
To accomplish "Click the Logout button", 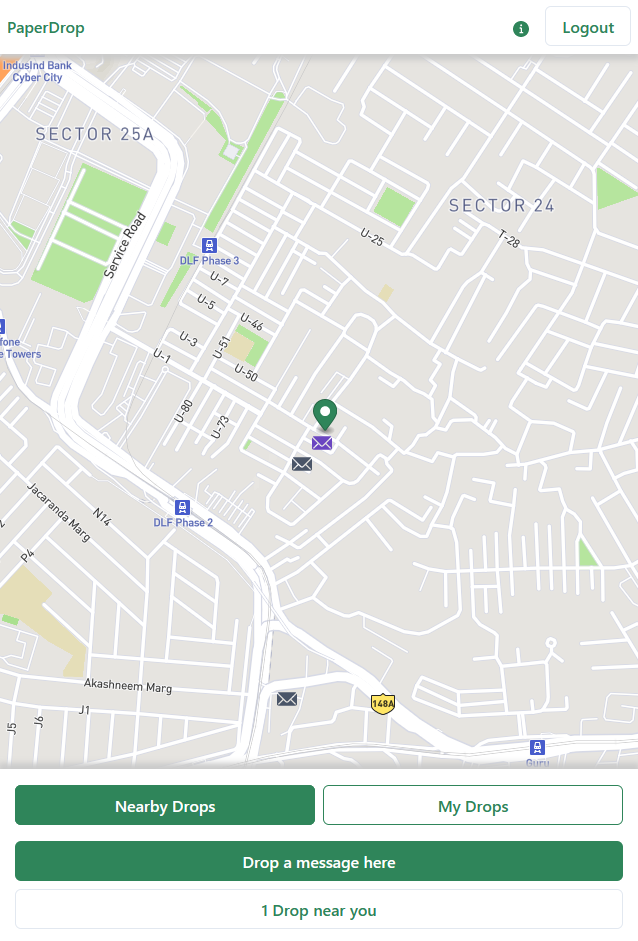I will click(588, 27).
